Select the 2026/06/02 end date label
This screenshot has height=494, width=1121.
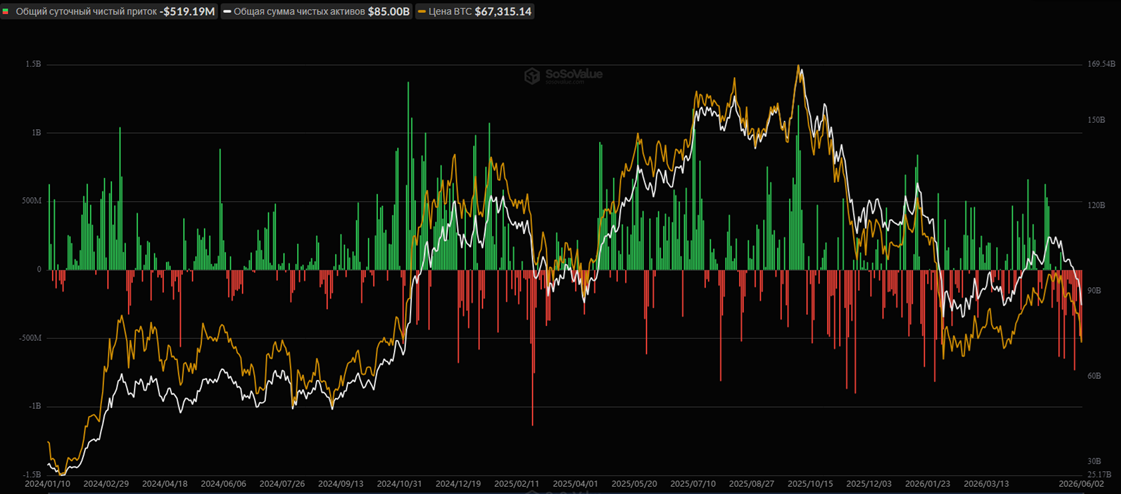[x=1078, y=484]
